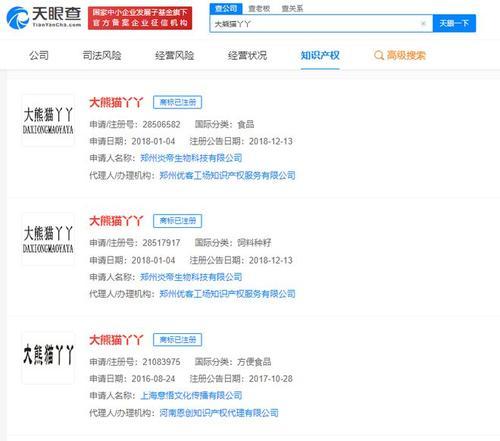
Task: Click registration number 21083975
Action: point(161,362)
